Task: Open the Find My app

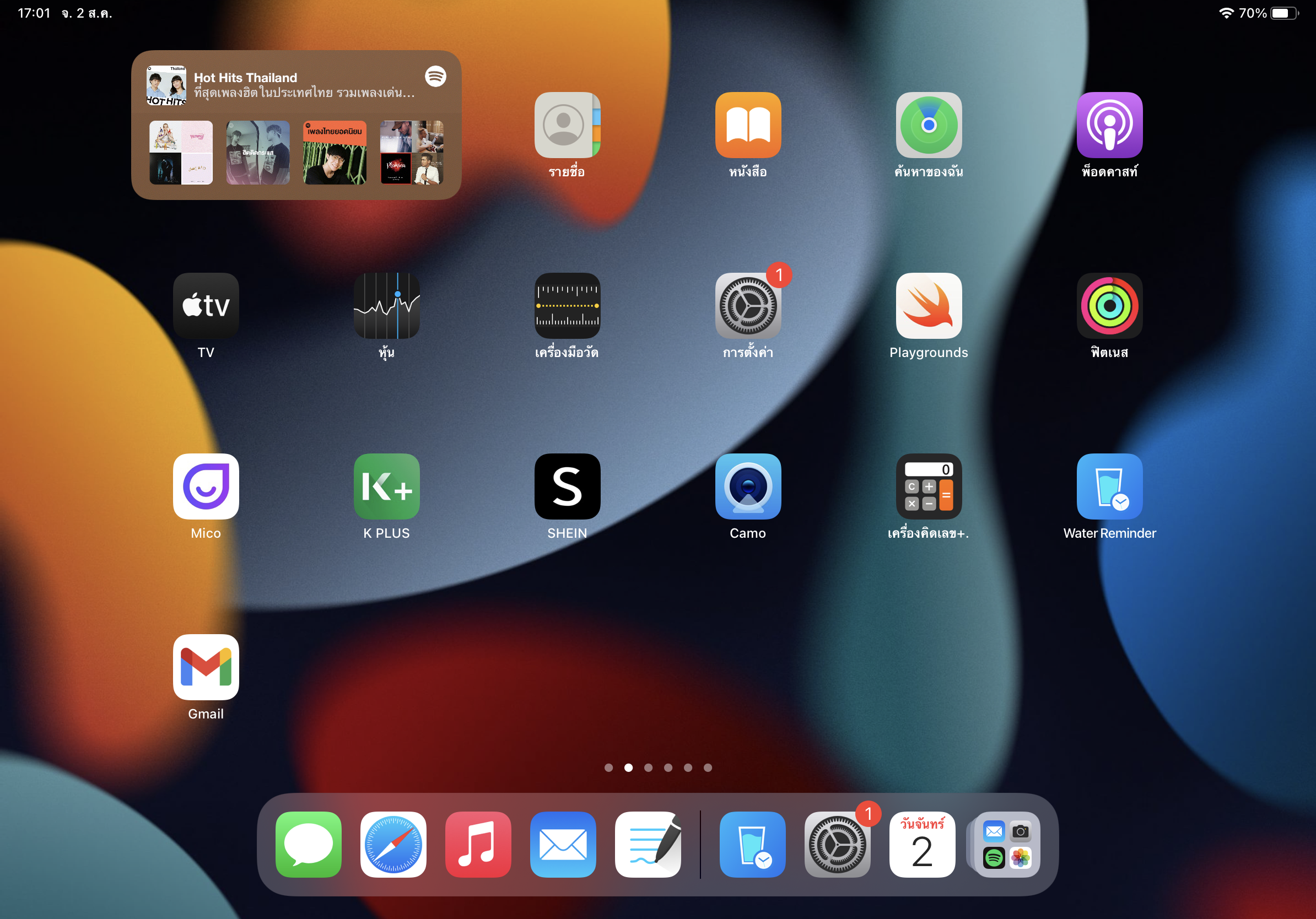Action: [x=929, y=125]
